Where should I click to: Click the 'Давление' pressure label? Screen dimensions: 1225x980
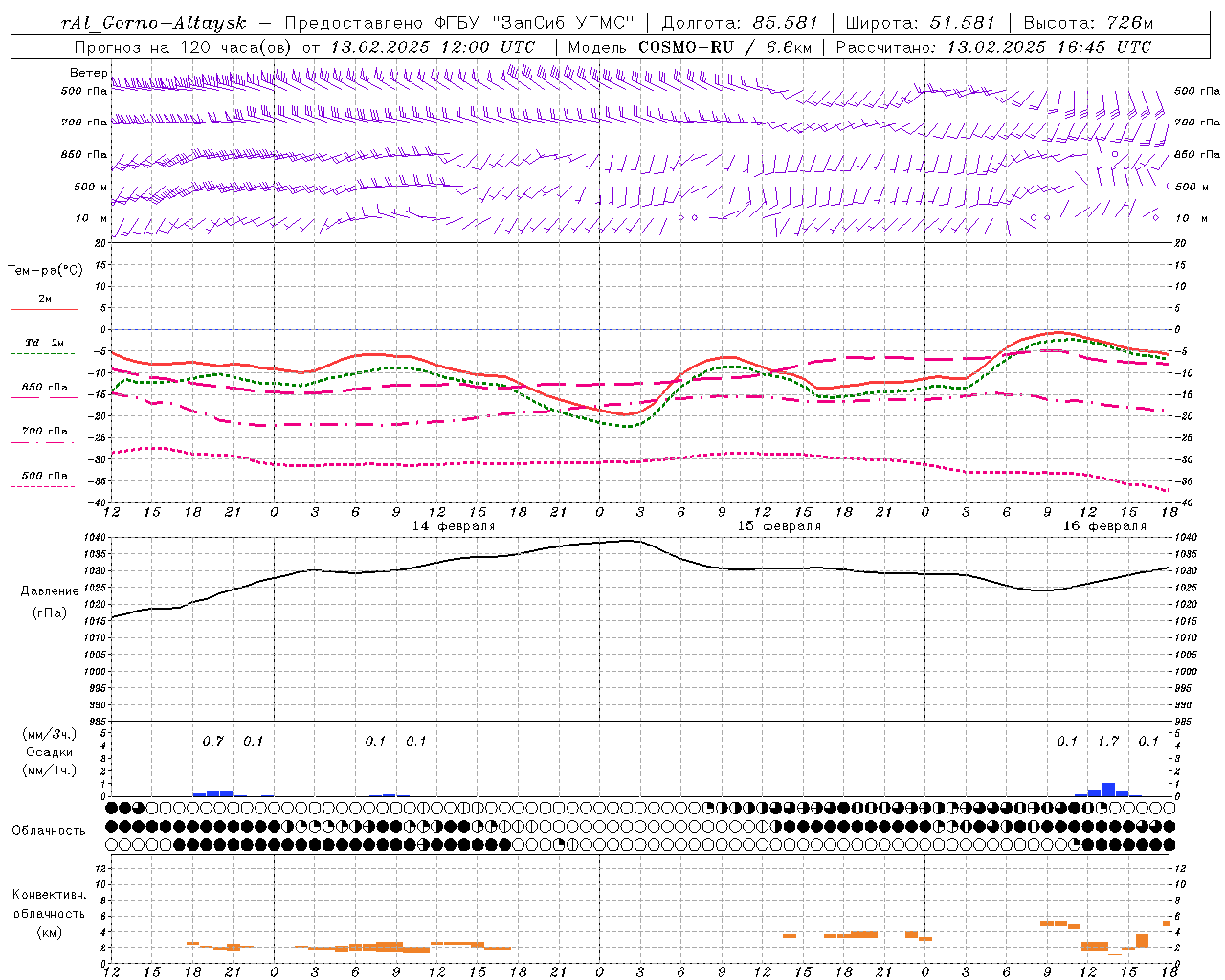click(50, 591)
